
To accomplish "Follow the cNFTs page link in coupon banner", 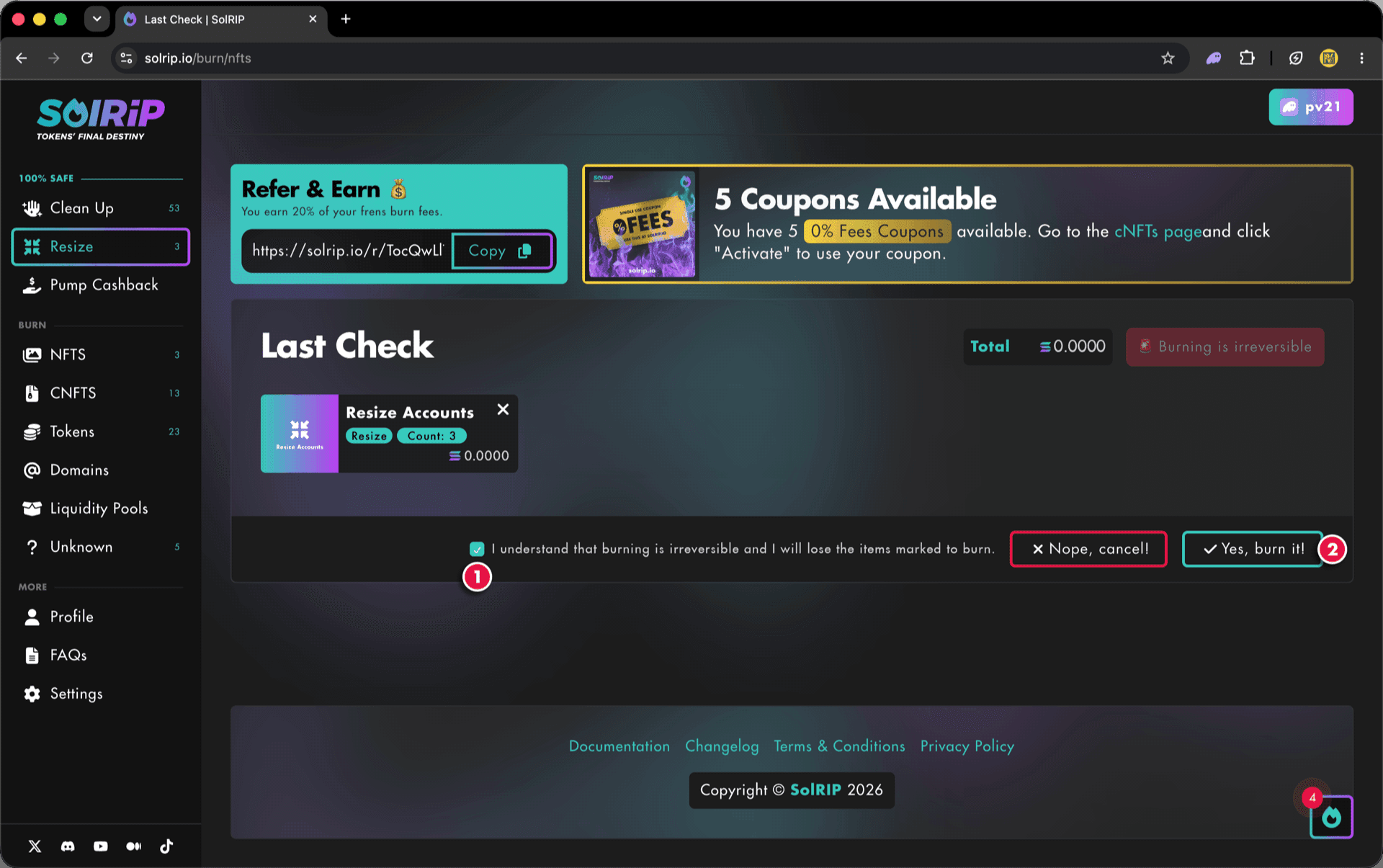I will pos(1158,231).
